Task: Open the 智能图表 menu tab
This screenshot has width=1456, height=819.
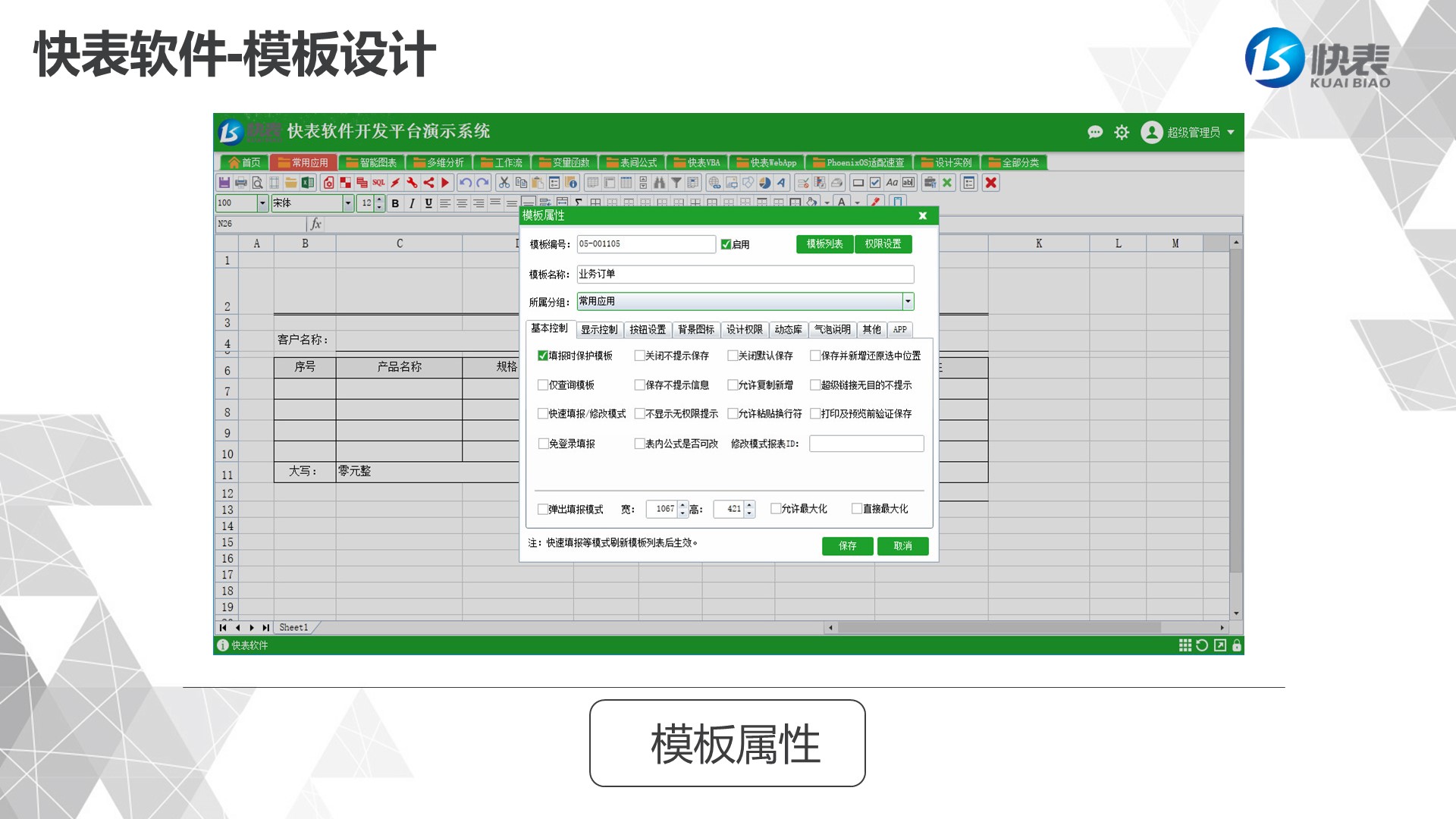Action: point(372,162)
